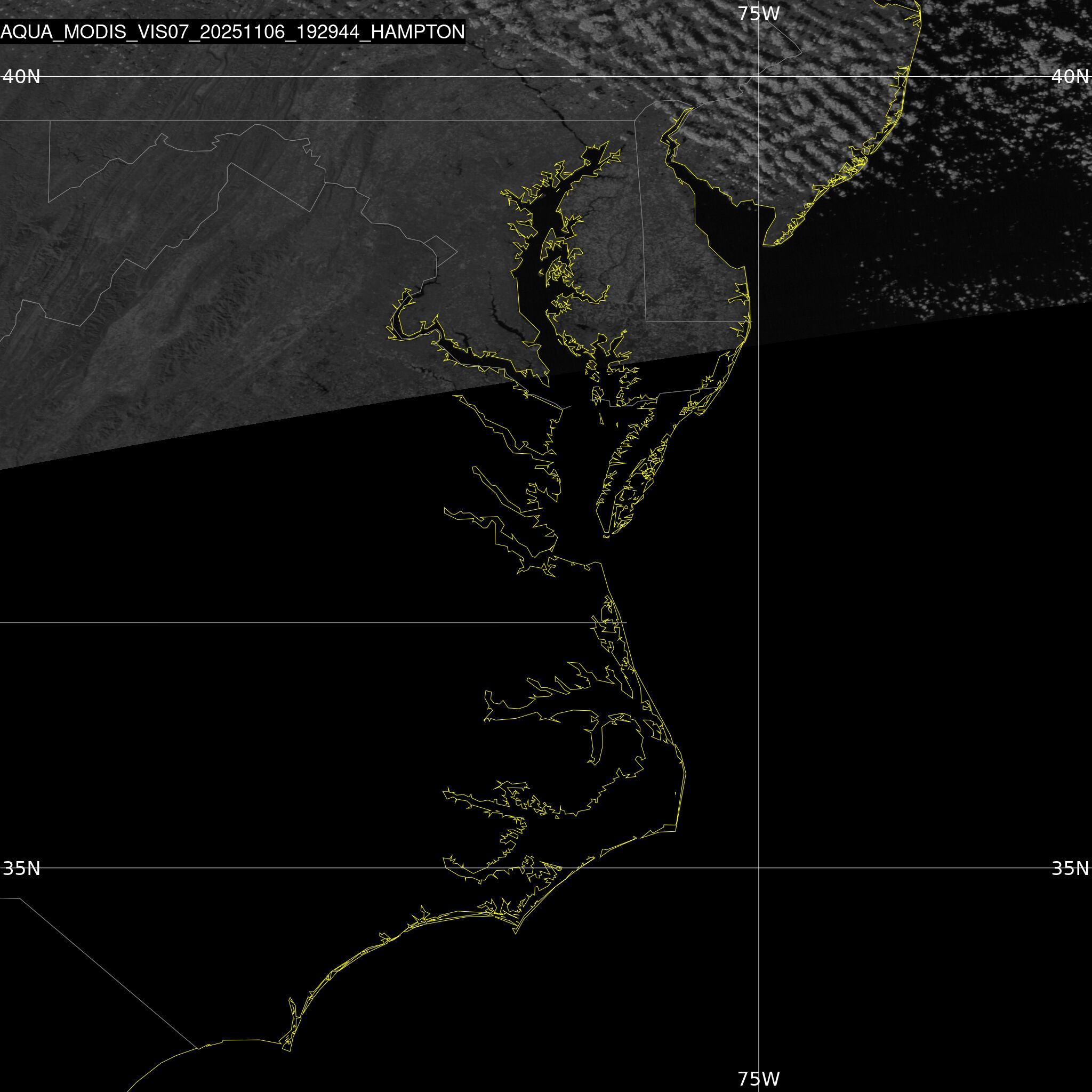Click the Washington DC diamond-shaped boundary

click(440, 251)
